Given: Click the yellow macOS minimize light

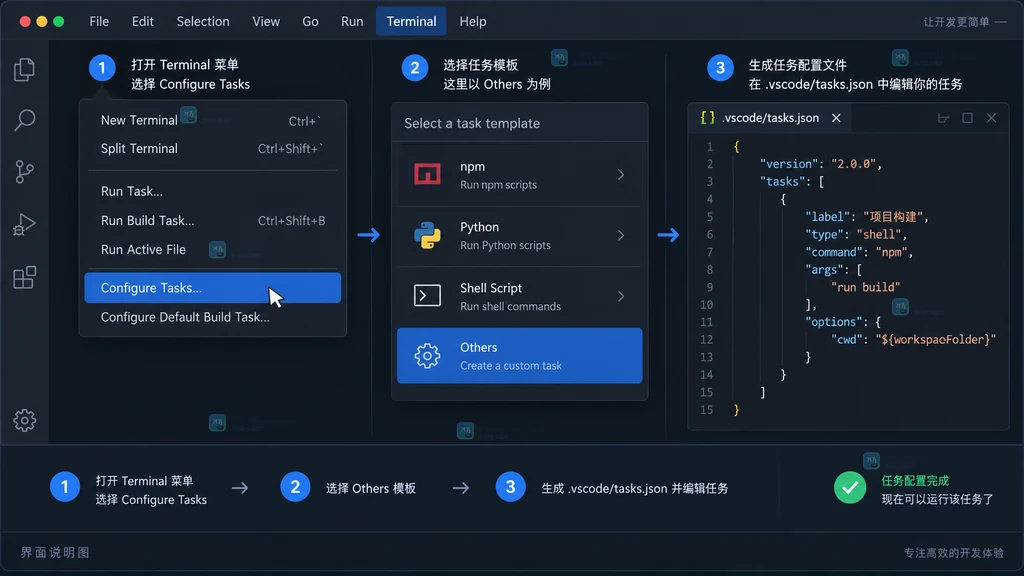Looking at the screenshot, I should (42, 22).
